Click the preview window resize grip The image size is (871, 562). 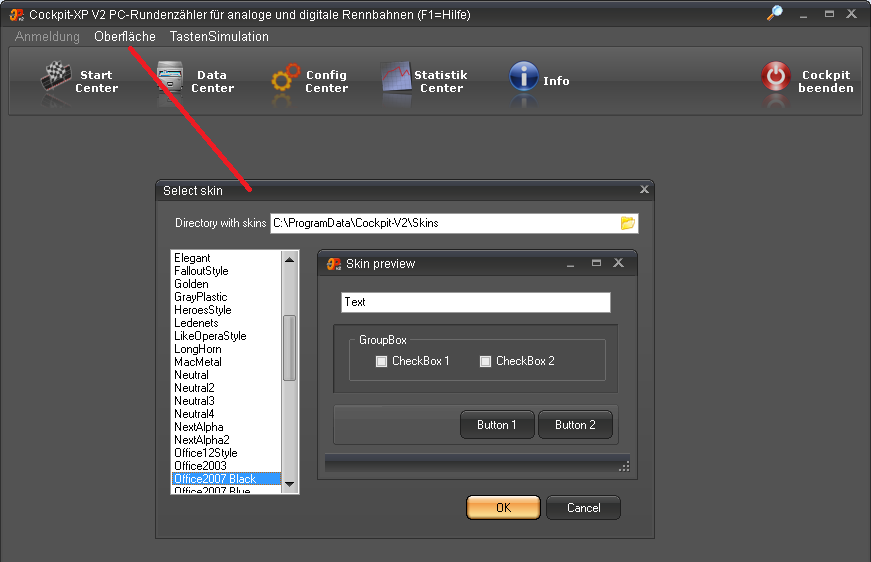tap(624, 466)
